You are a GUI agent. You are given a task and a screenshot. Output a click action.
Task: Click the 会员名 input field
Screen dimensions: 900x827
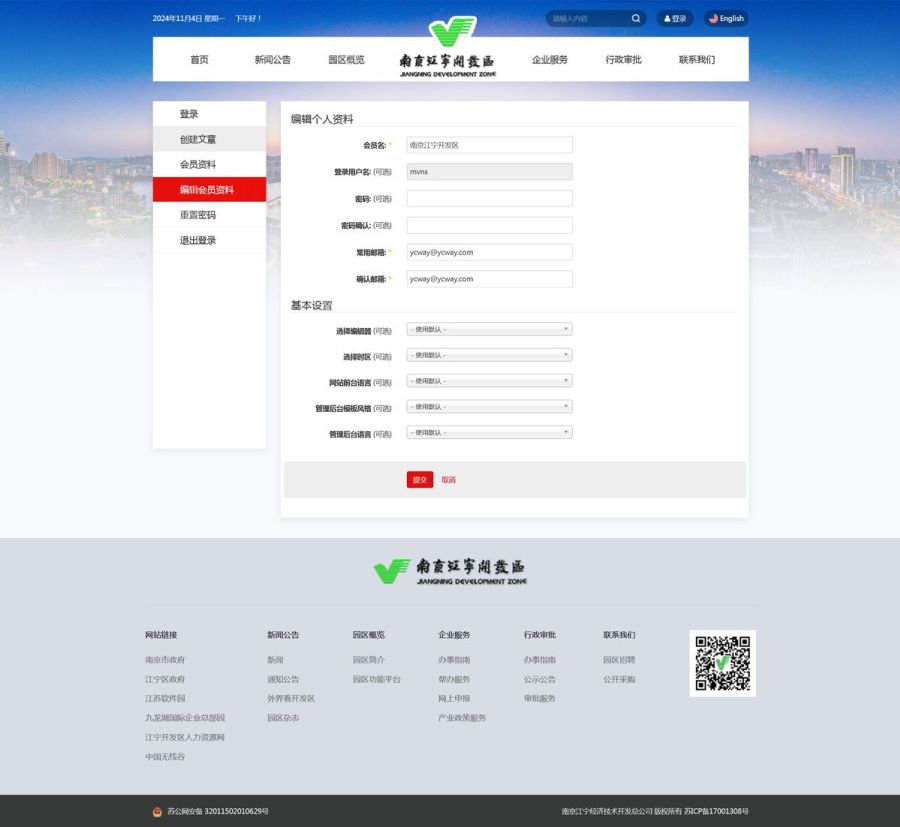coord(489,144)
